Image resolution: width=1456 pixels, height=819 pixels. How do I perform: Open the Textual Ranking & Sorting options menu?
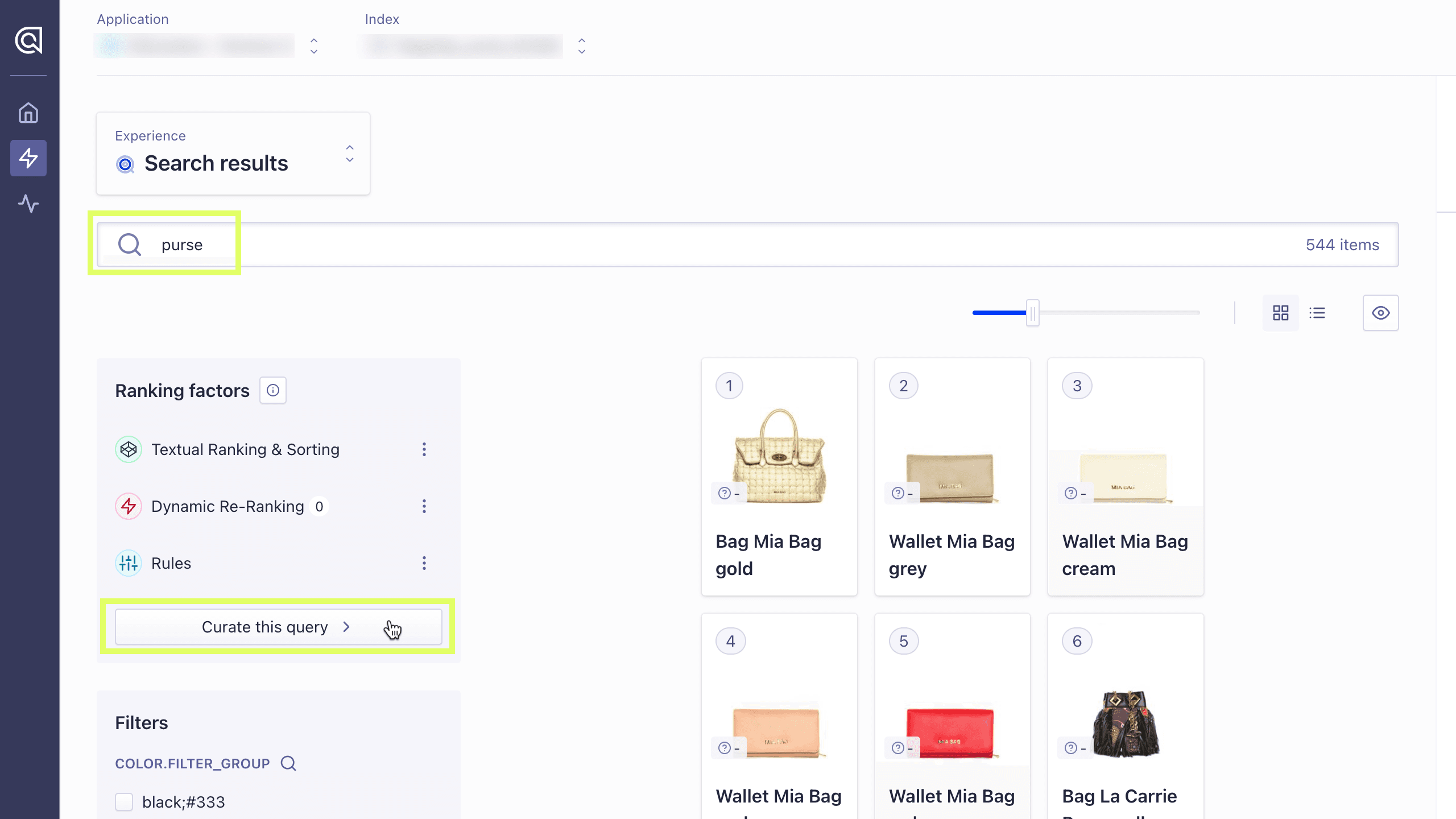pos(424,449)
